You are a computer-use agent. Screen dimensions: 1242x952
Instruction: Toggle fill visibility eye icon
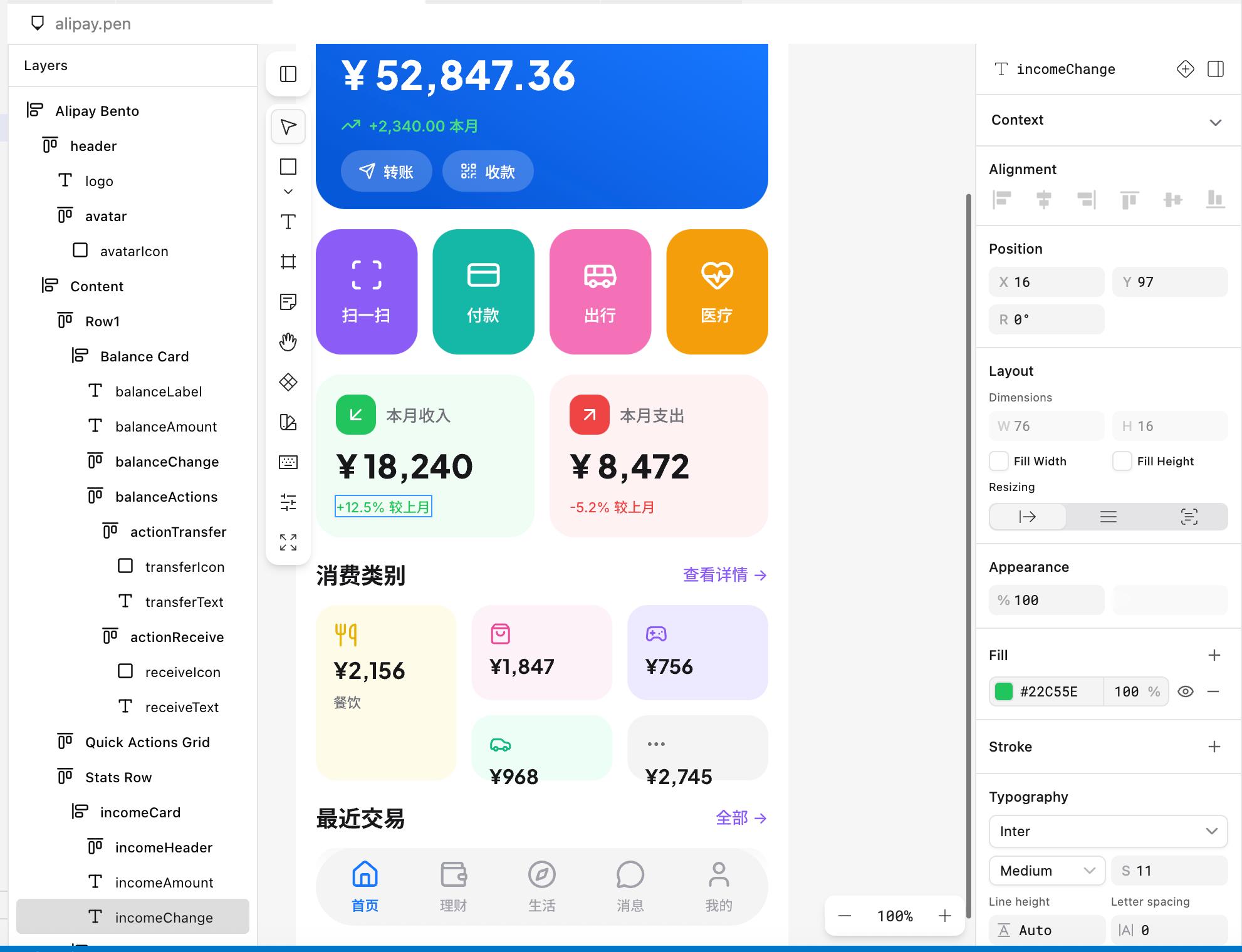pyautogui.click(x=1185, y=691)
